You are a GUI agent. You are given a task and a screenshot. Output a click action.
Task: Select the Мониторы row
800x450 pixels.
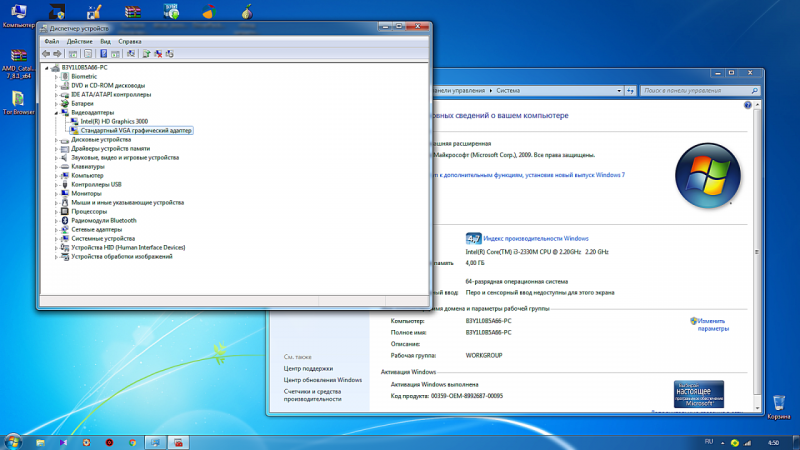point(81,193)
